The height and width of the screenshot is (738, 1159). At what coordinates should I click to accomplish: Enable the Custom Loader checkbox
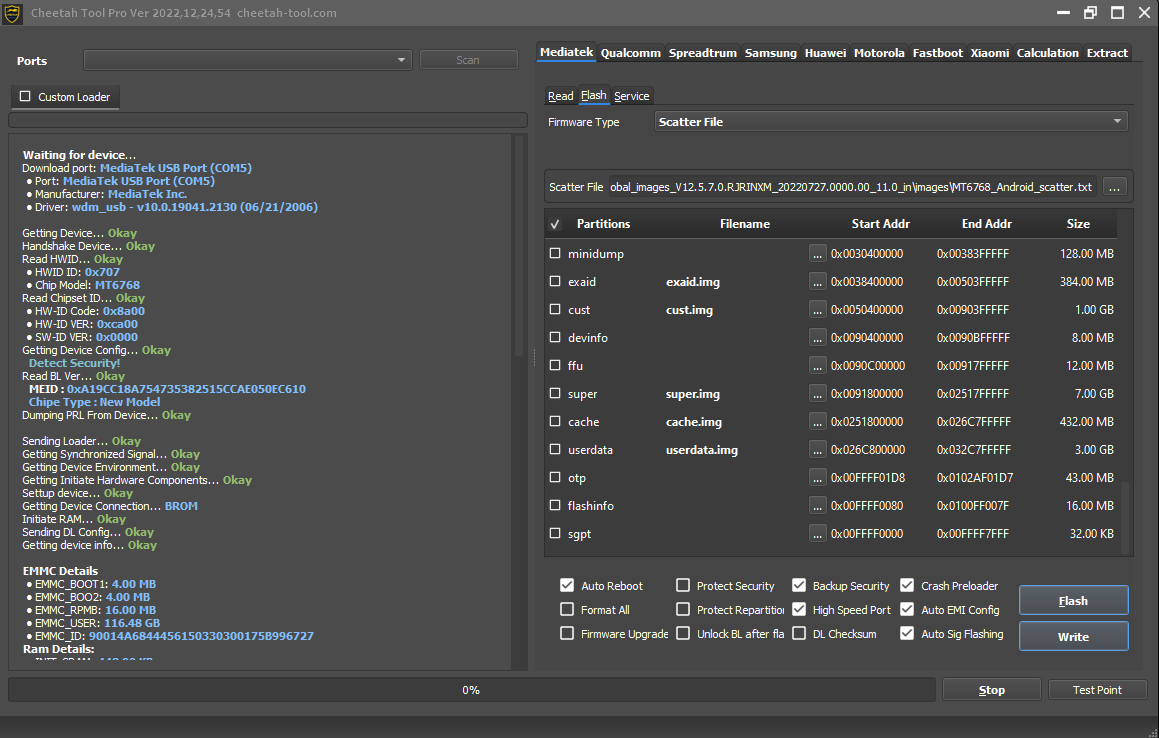pos(25,96)
